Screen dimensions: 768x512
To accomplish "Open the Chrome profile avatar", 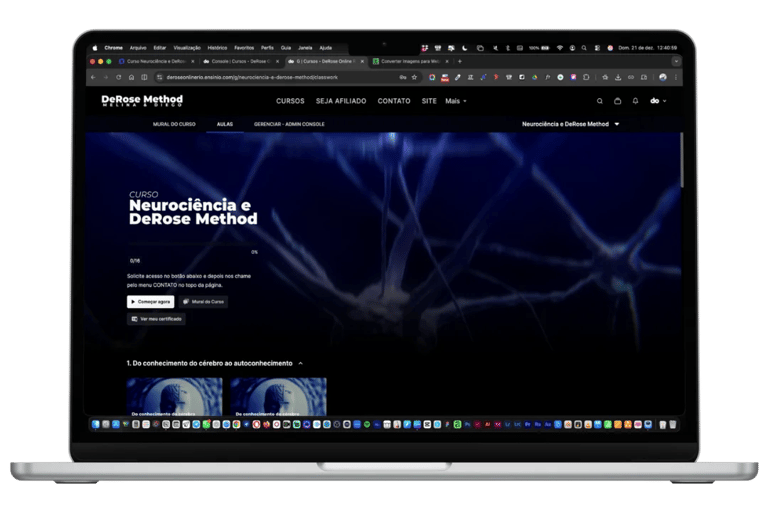I will coord(663,77).
